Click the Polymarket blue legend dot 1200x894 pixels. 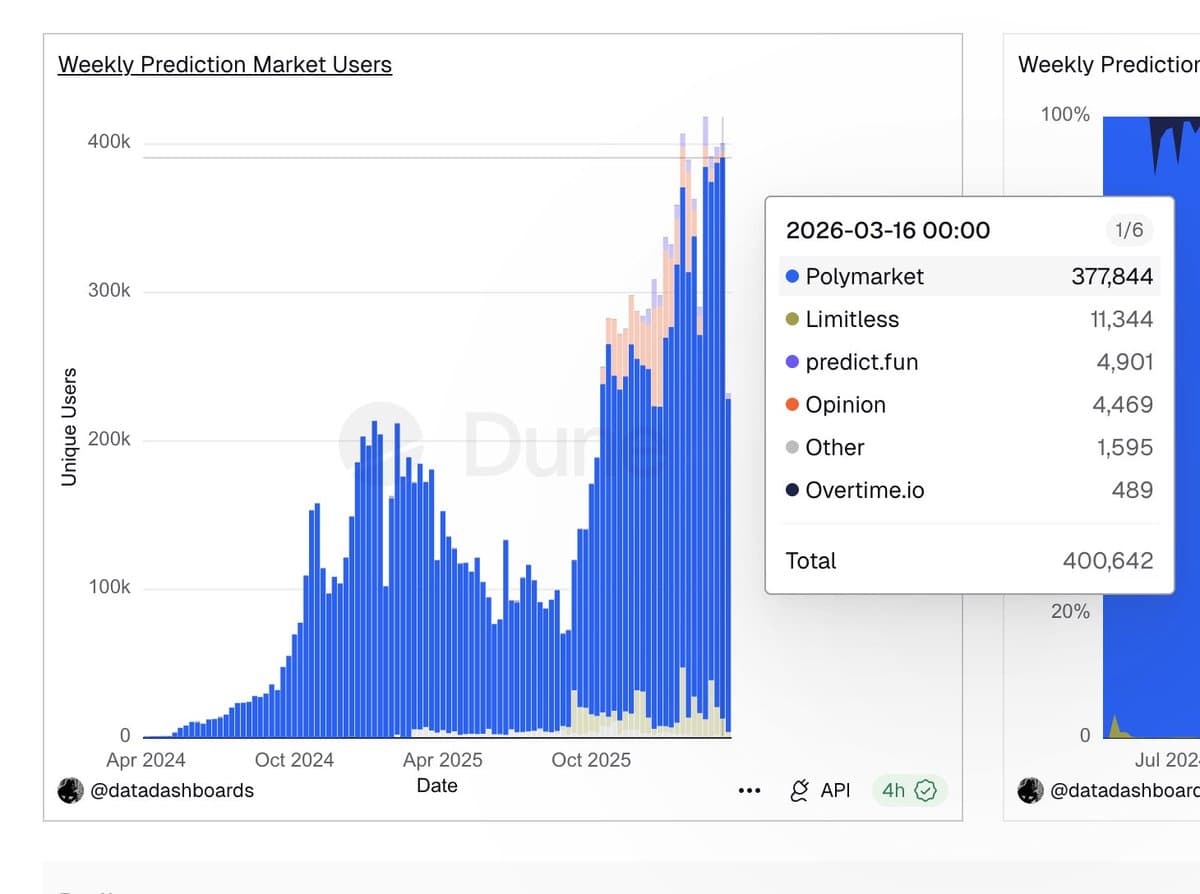coord(790,277)
